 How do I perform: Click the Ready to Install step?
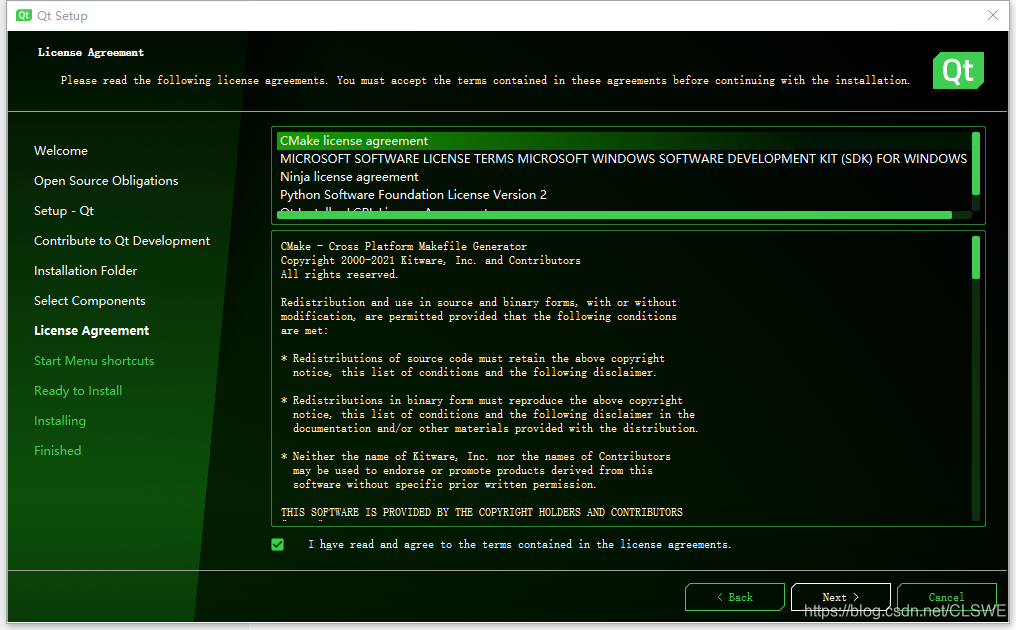78,391
